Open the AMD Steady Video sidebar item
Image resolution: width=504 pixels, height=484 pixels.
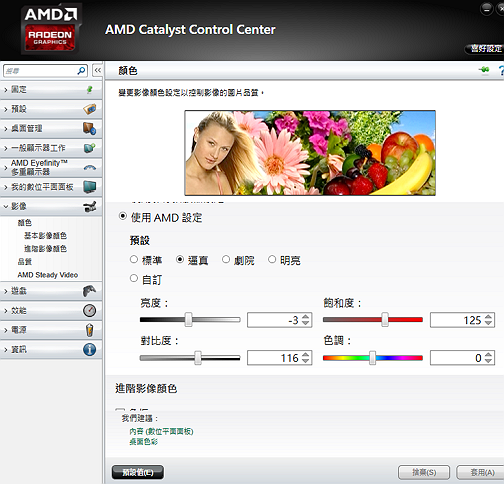(x=48, y=275)
